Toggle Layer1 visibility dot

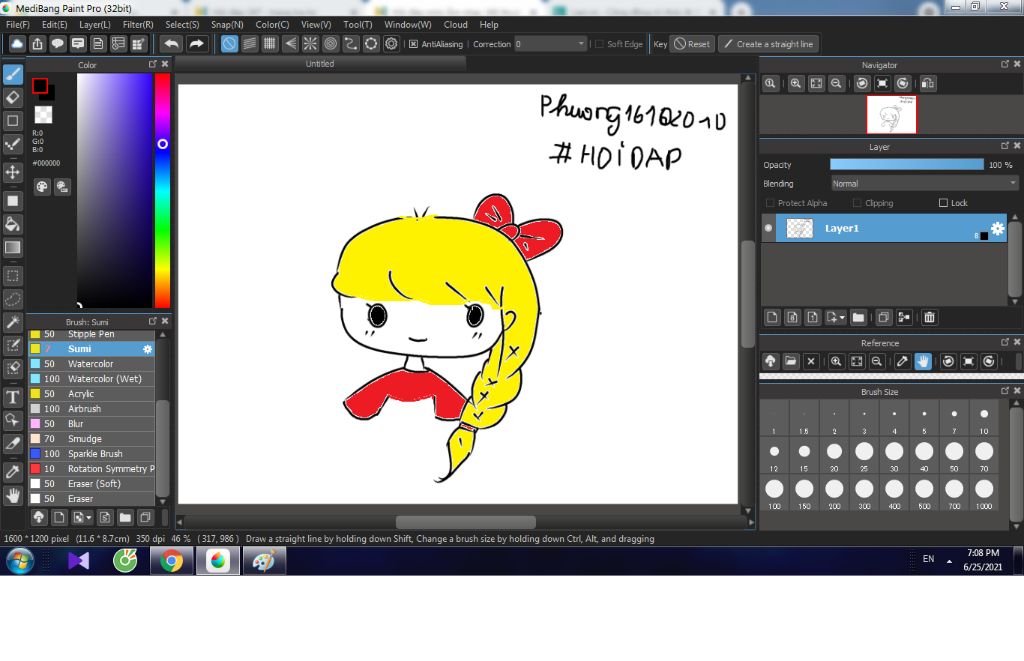768,228
